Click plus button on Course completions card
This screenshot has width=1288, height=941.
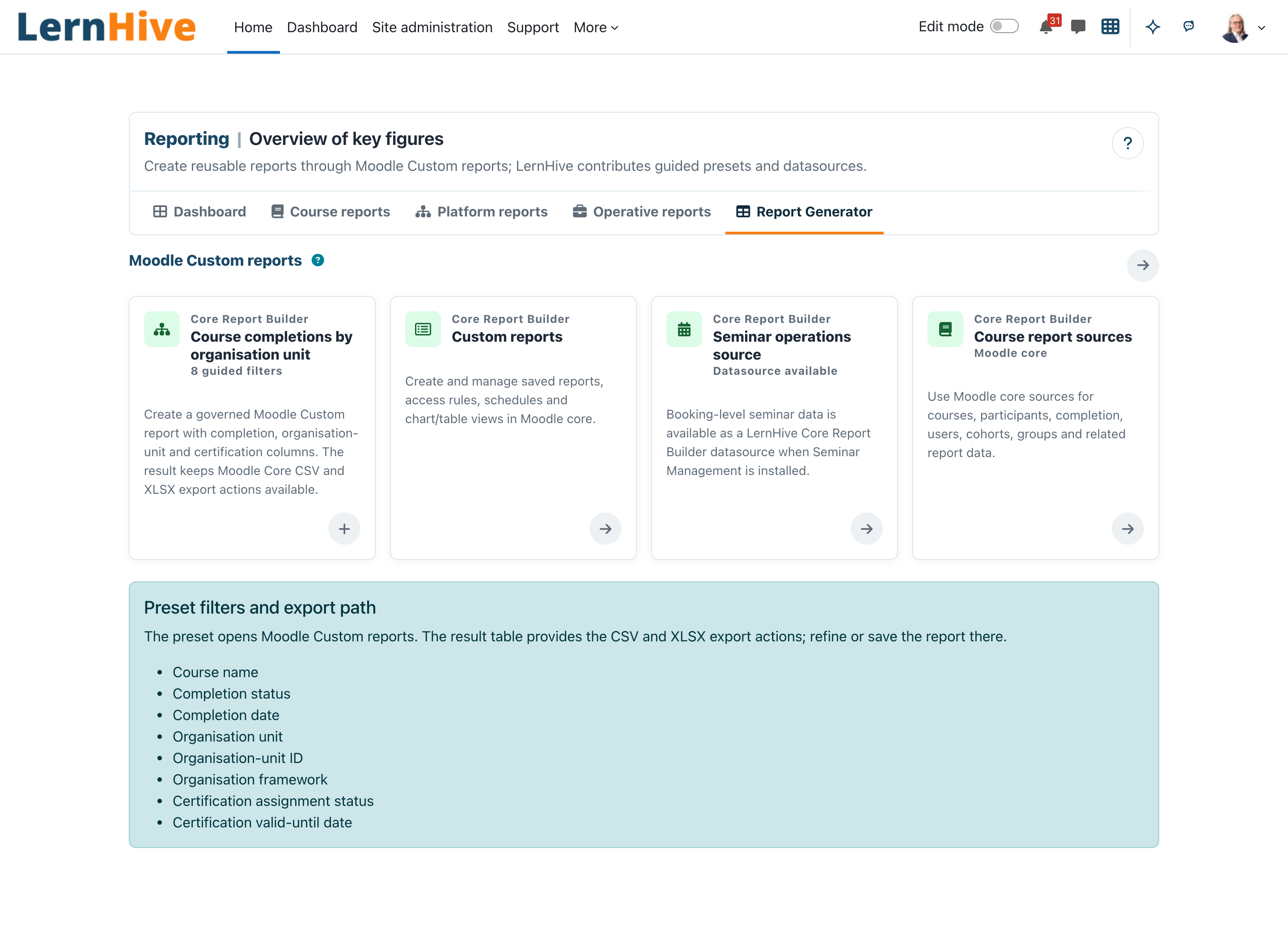point(344,529)
